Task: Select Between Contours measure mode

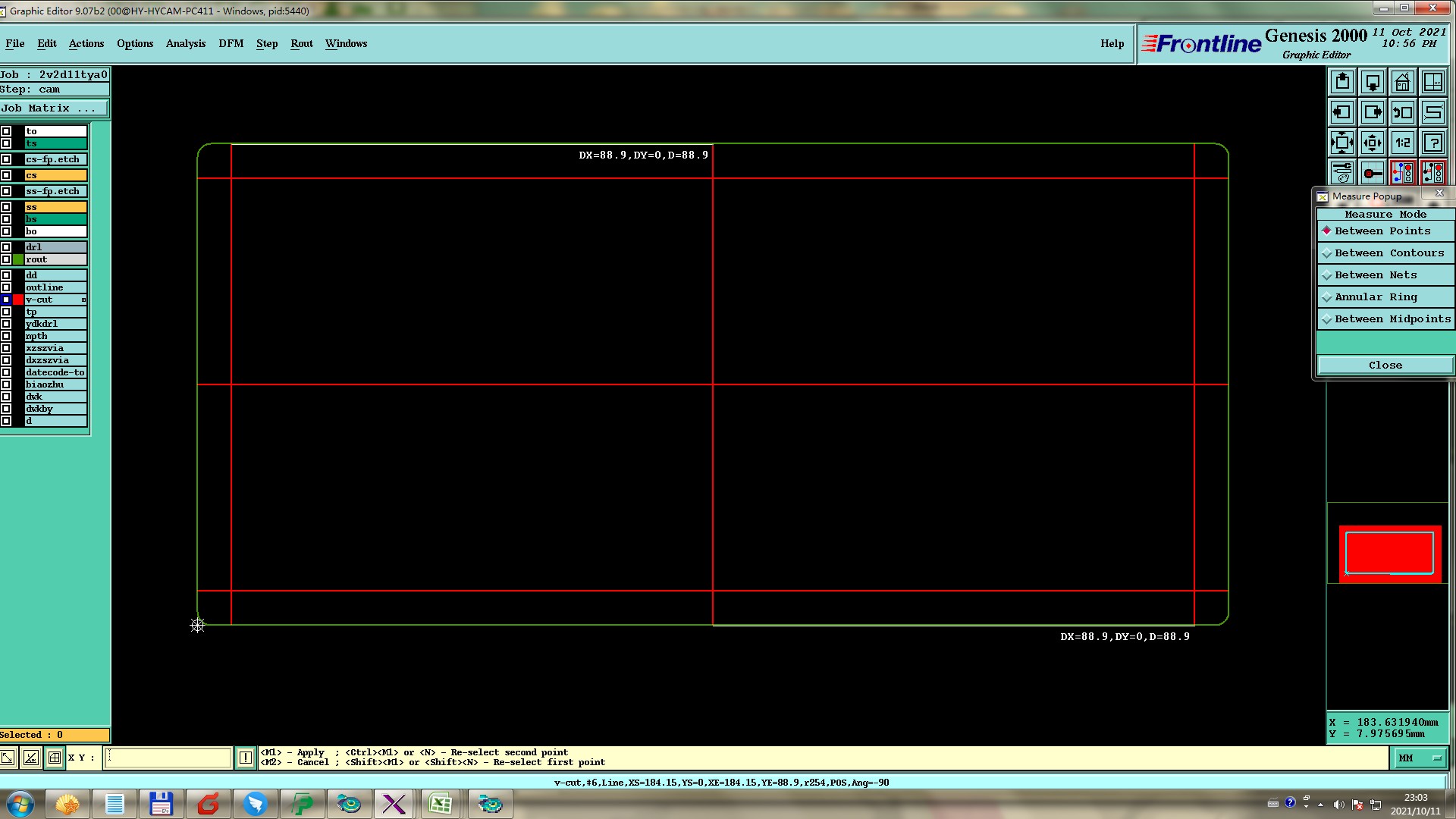Action: point(1389,253)
